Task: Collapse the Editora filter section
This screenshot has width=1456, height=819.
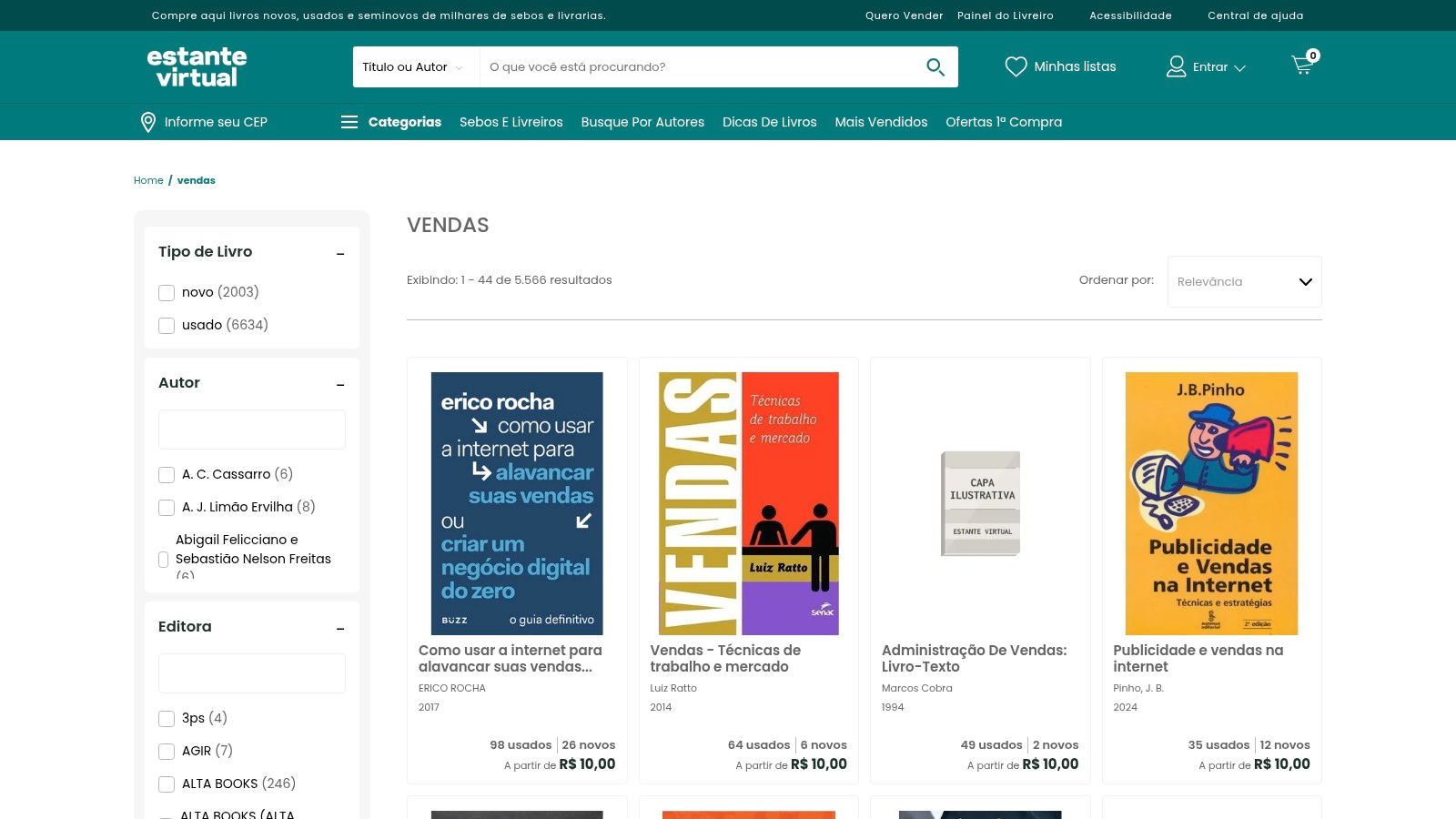Action: [340, 629]
